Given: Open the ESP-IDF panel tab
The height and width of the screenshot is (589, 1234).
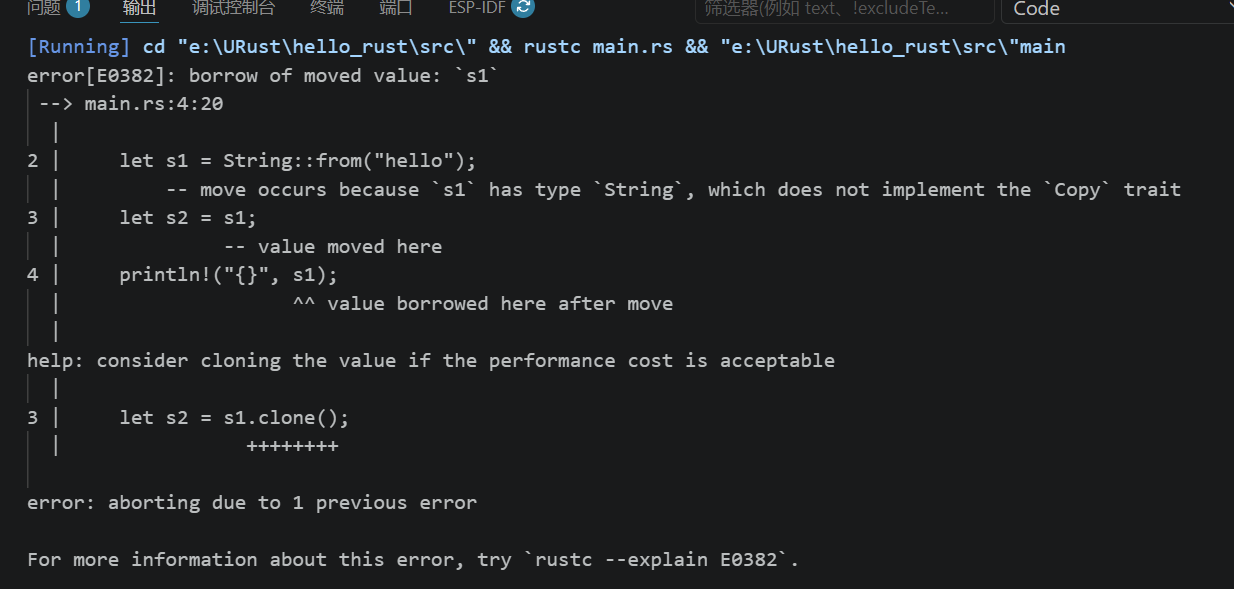Looking at the screenshot, I should 478,8.
